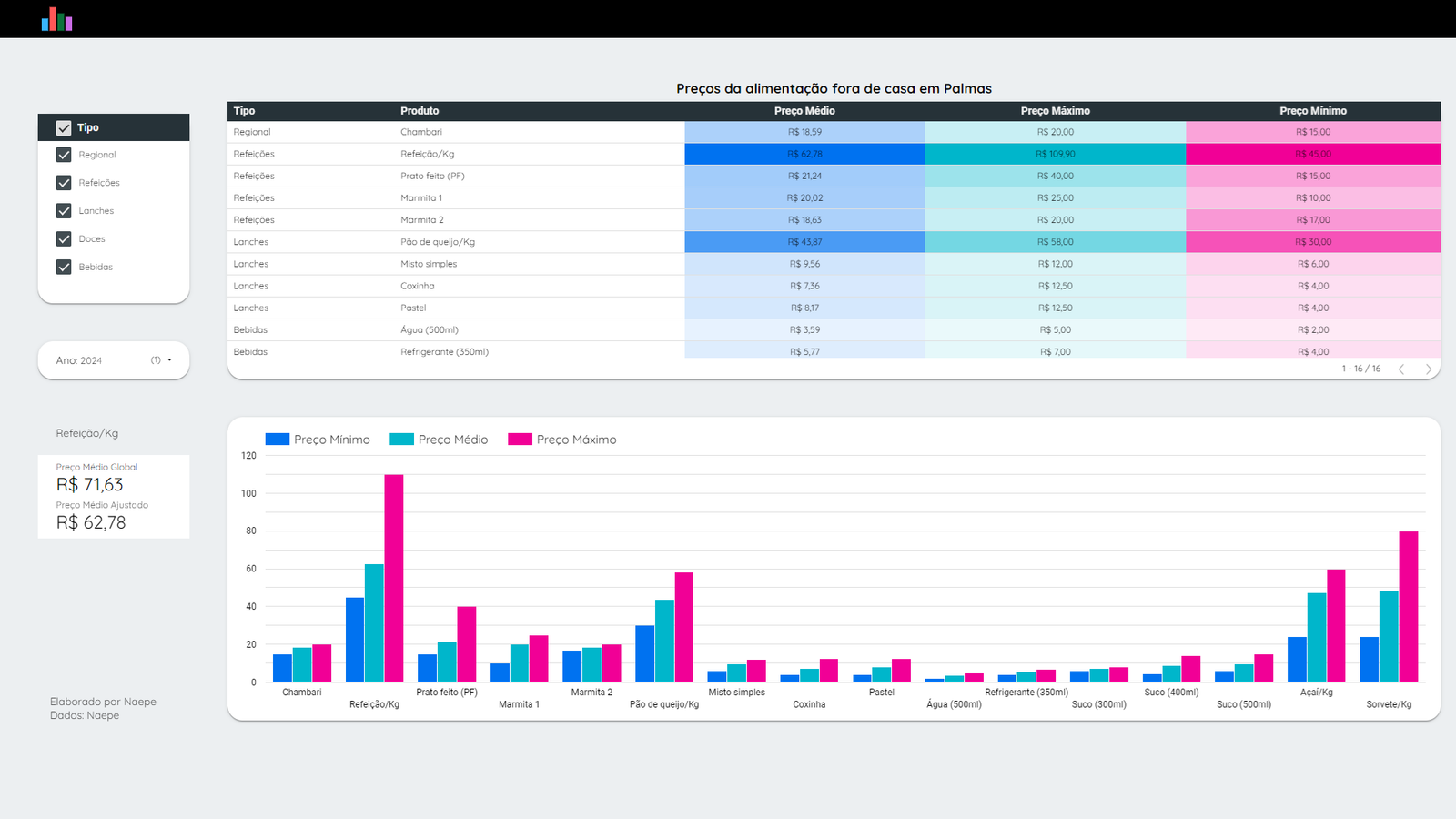This screenshot has height=819, width=1456.
Task: Uncheck the Doces filter checkbox
Action: 64,239
